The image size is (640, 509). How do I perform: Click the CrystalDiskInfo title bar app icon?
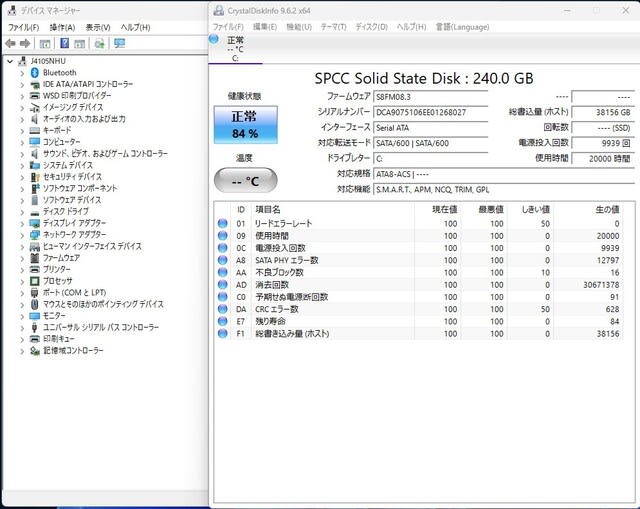click(x=219, y=11)
